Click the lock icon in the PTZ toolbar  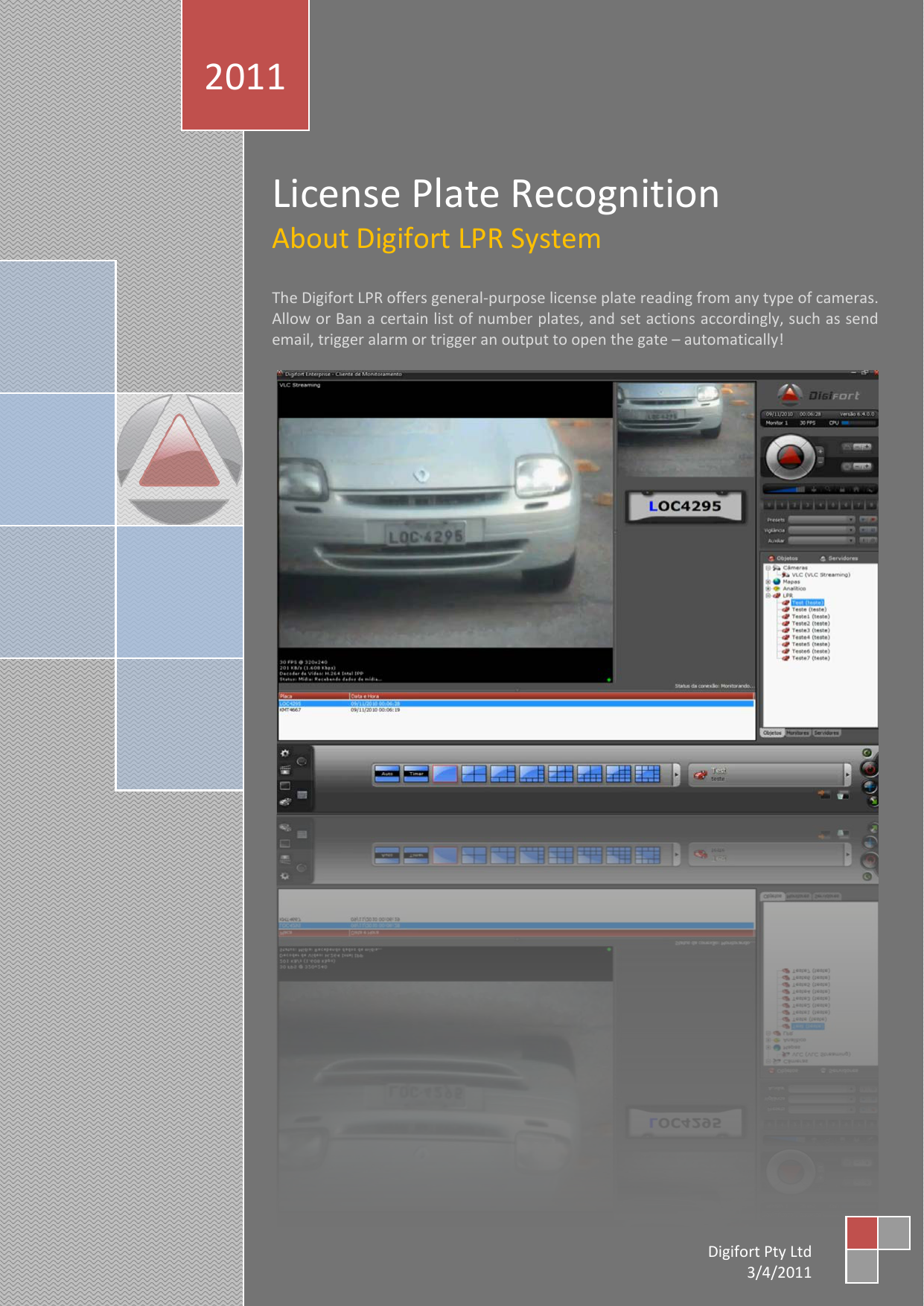point(842,489)
